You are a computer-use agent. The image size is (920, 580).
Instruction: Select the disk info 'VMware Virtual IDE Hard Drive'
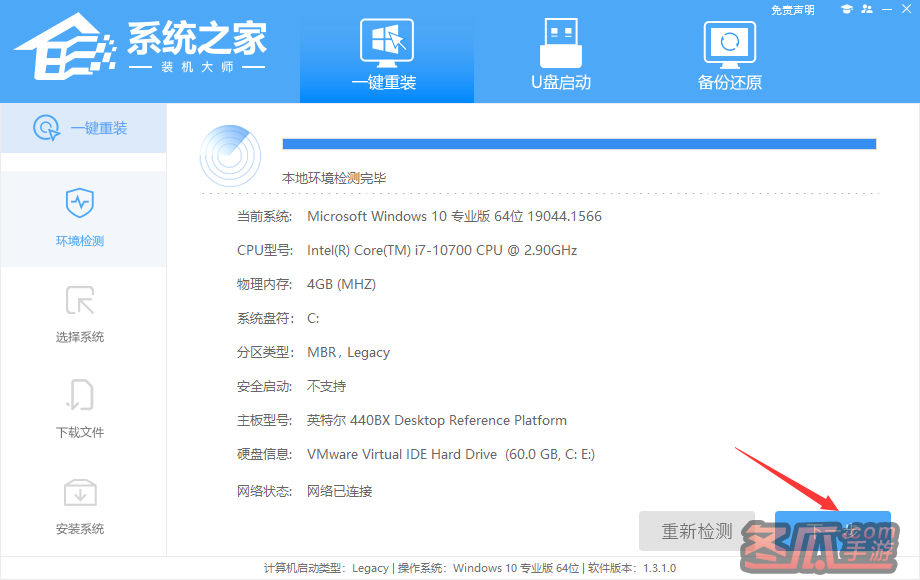(x=402, y=454)
